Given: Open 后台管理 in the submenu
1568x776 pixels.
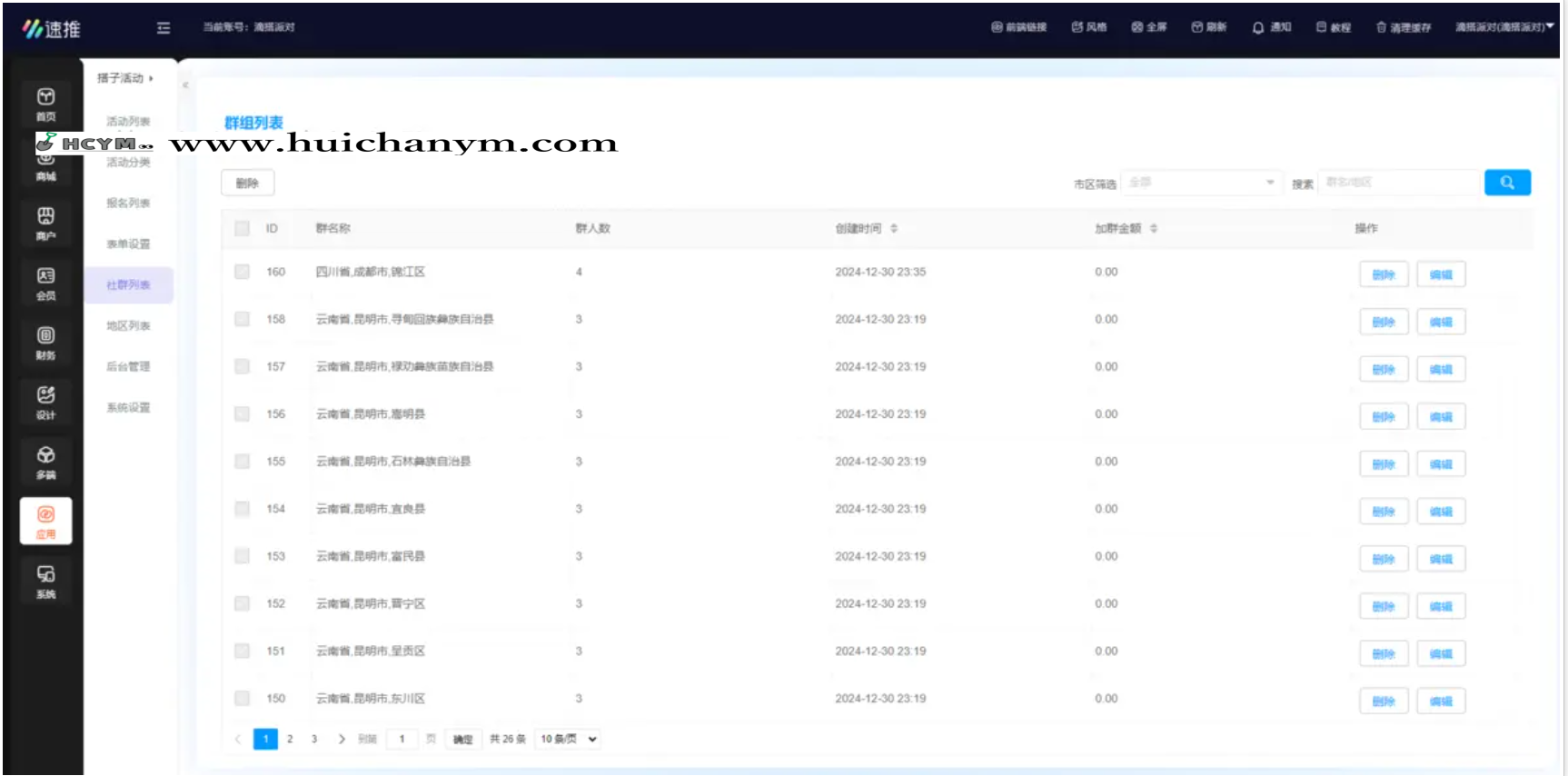Looking at the screenshot, I should pyautogui.click(x=128, y=366).
